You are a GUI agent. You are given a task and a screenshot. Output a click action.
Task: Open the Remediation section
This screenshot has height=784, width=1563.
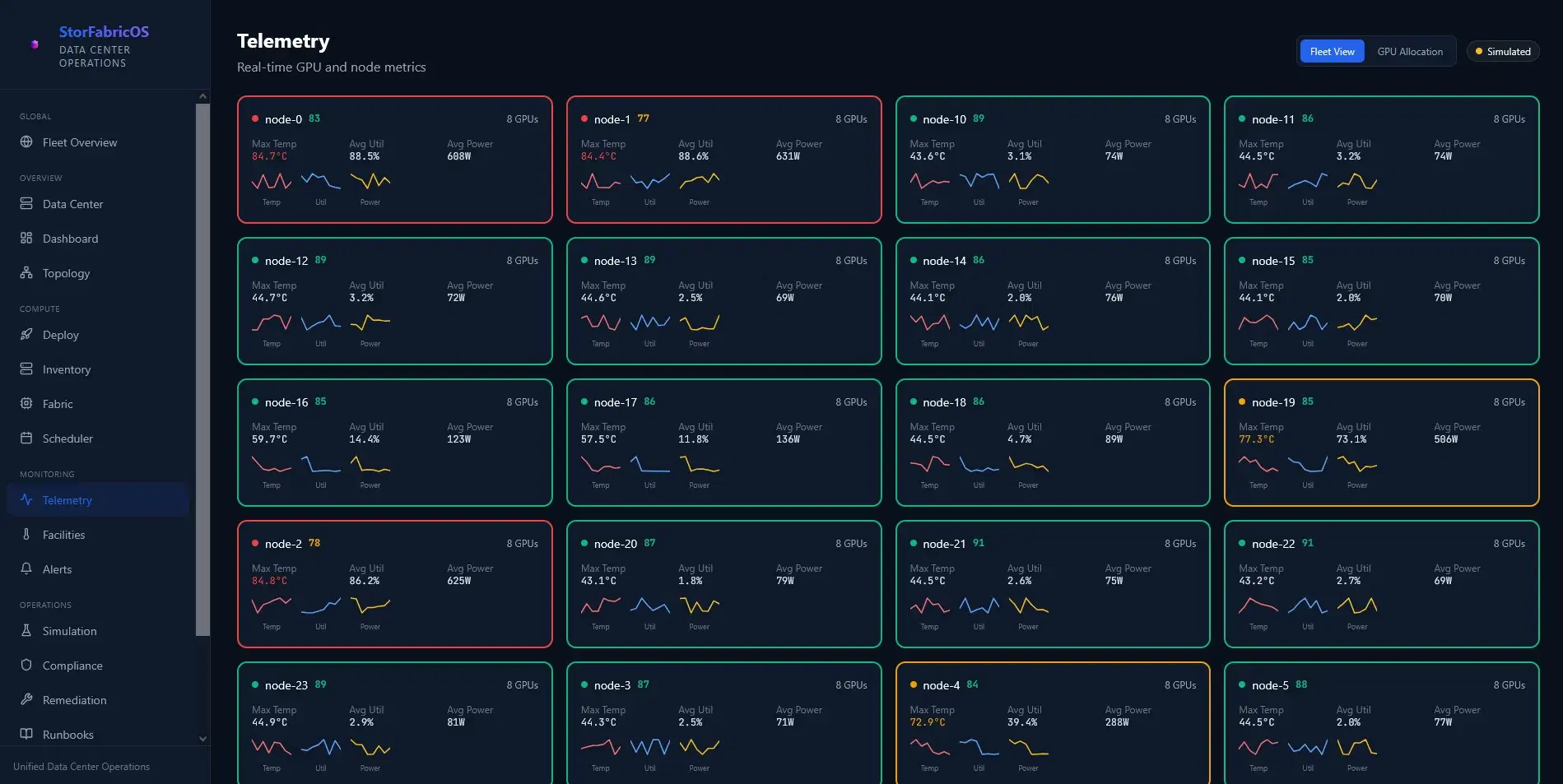click(97, 700)
